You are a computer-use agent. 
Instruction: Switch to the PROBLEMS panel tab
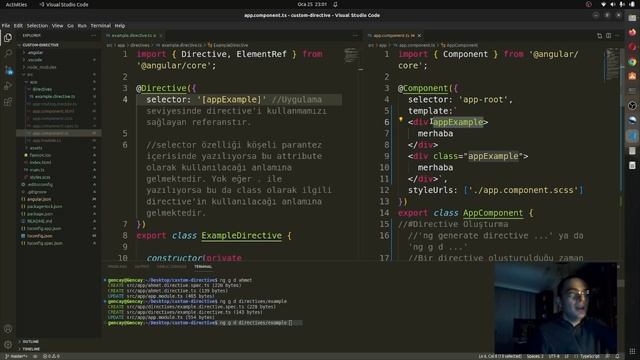pyautogui.click(x=117, y=267)
